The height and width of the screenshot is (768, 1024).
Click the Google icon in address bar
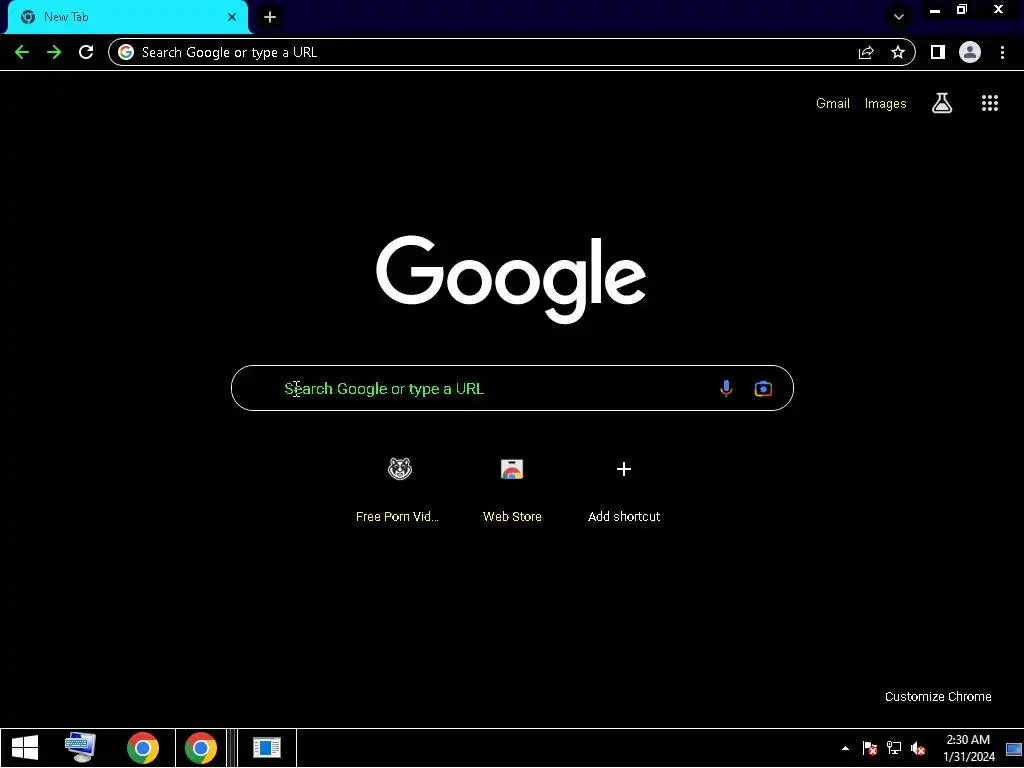[x=126, y=52]
